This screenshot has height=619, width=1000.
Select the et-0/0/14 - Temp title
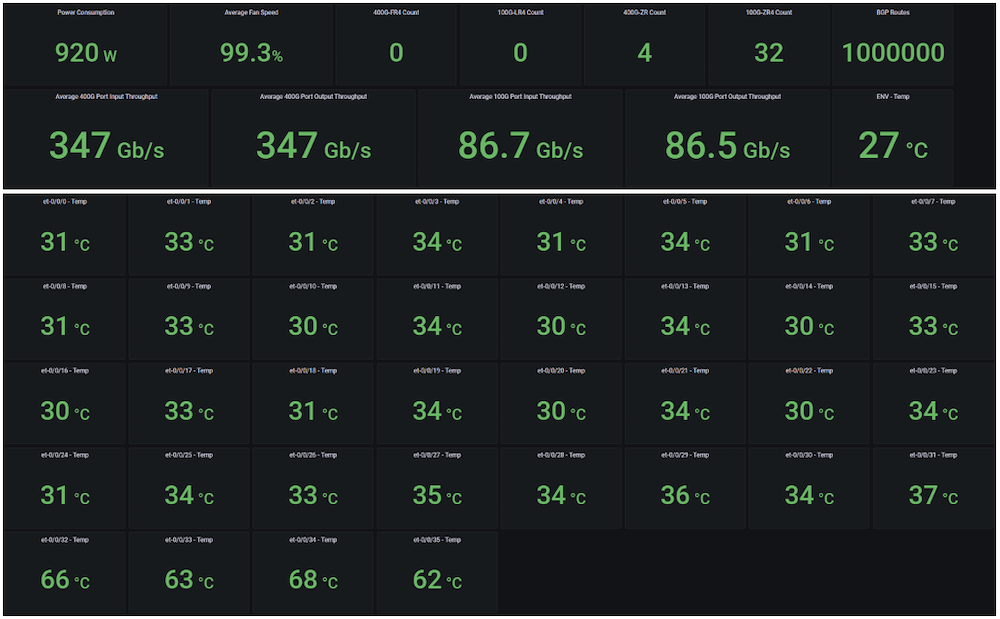pos(809,286)
